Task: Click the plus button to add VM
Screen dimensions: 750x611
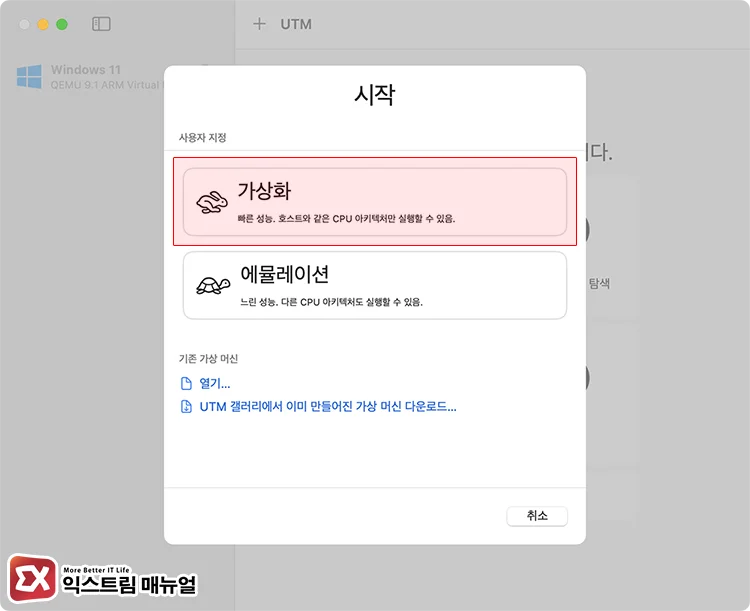Action: pyautogui.click(x=259, y=24)
